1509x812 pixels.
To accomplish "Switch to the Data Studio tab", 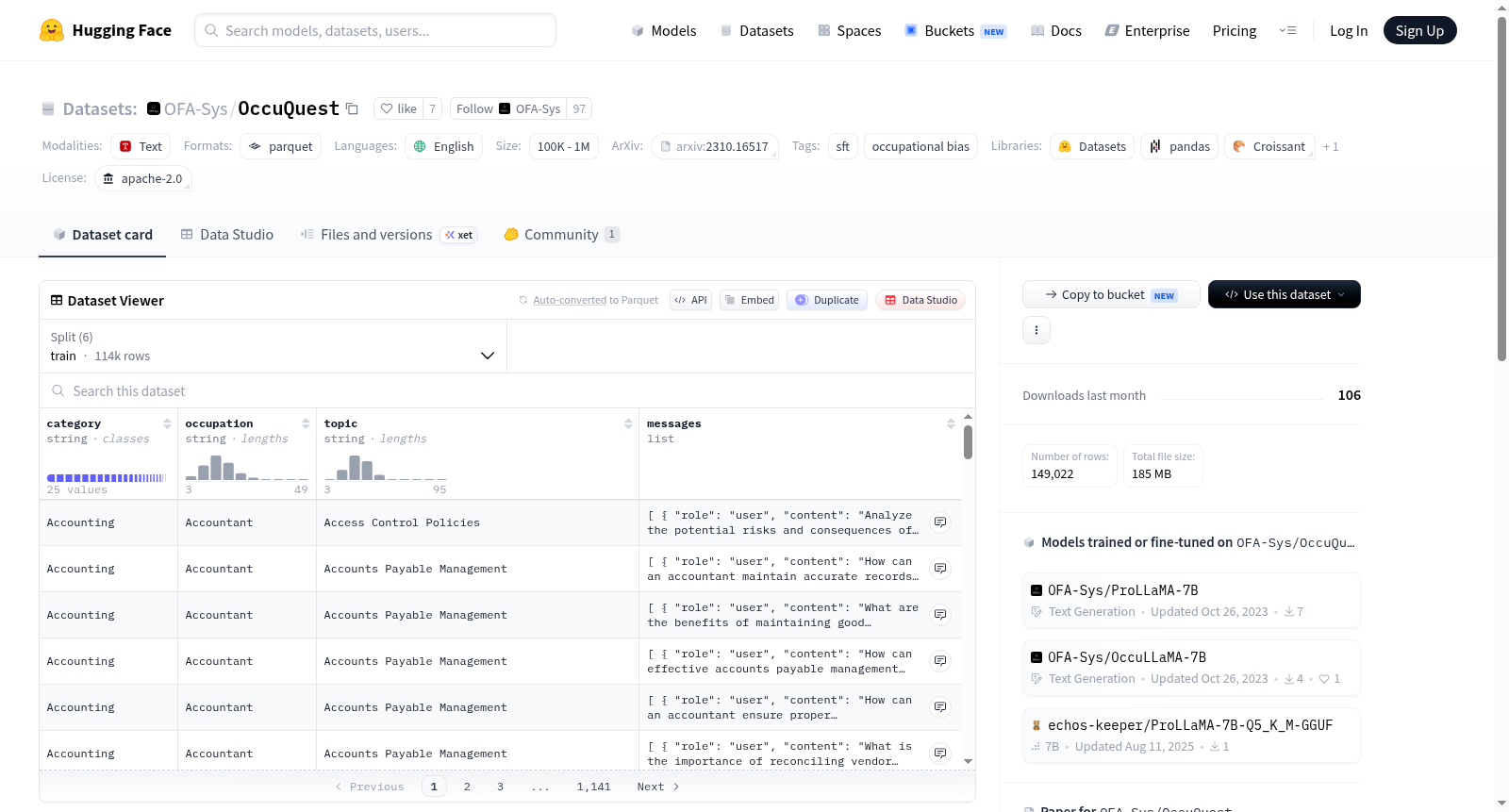I will click(227, 234).
